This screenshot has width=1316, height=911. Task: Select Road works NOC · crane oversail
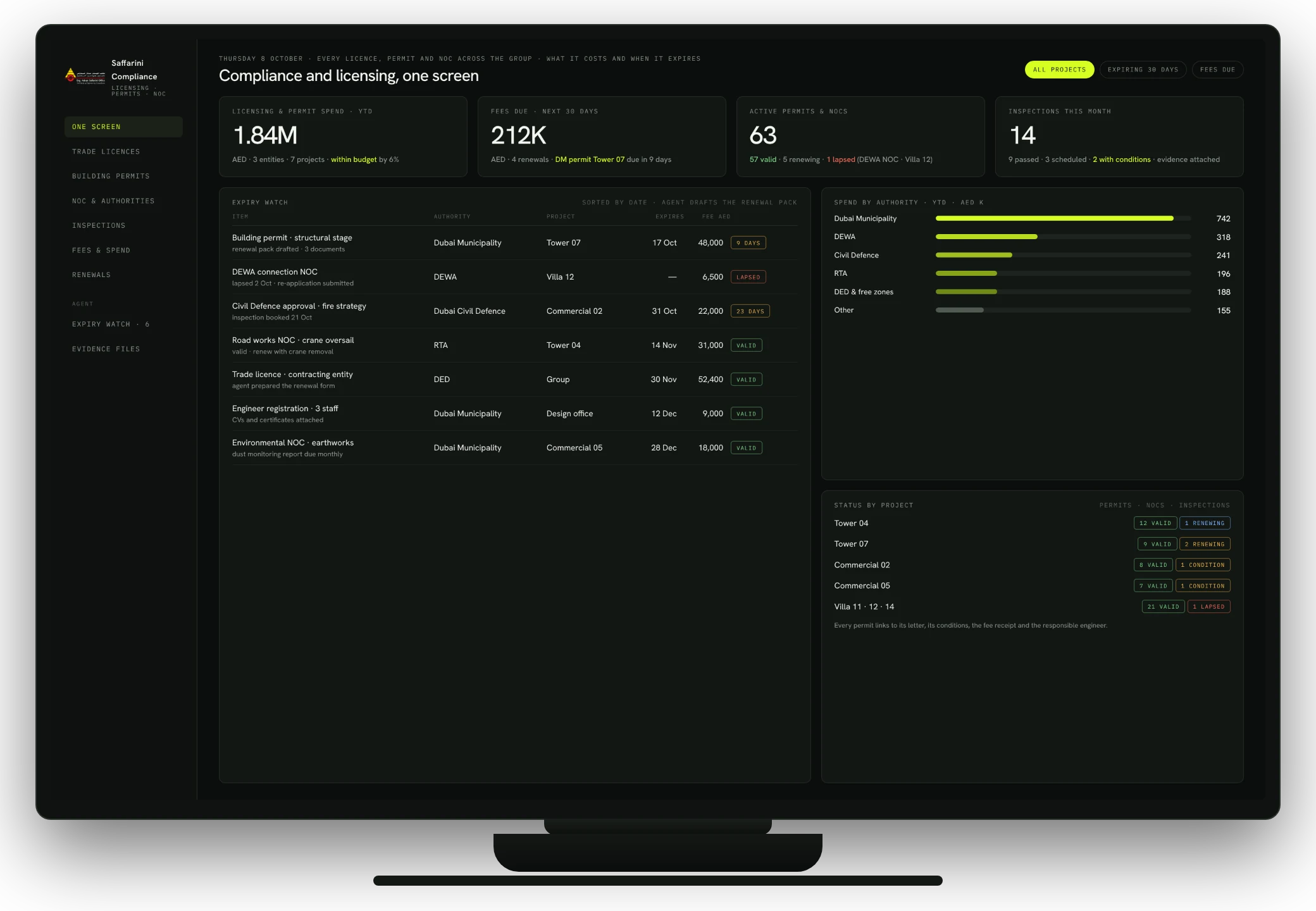click(514, 345)
